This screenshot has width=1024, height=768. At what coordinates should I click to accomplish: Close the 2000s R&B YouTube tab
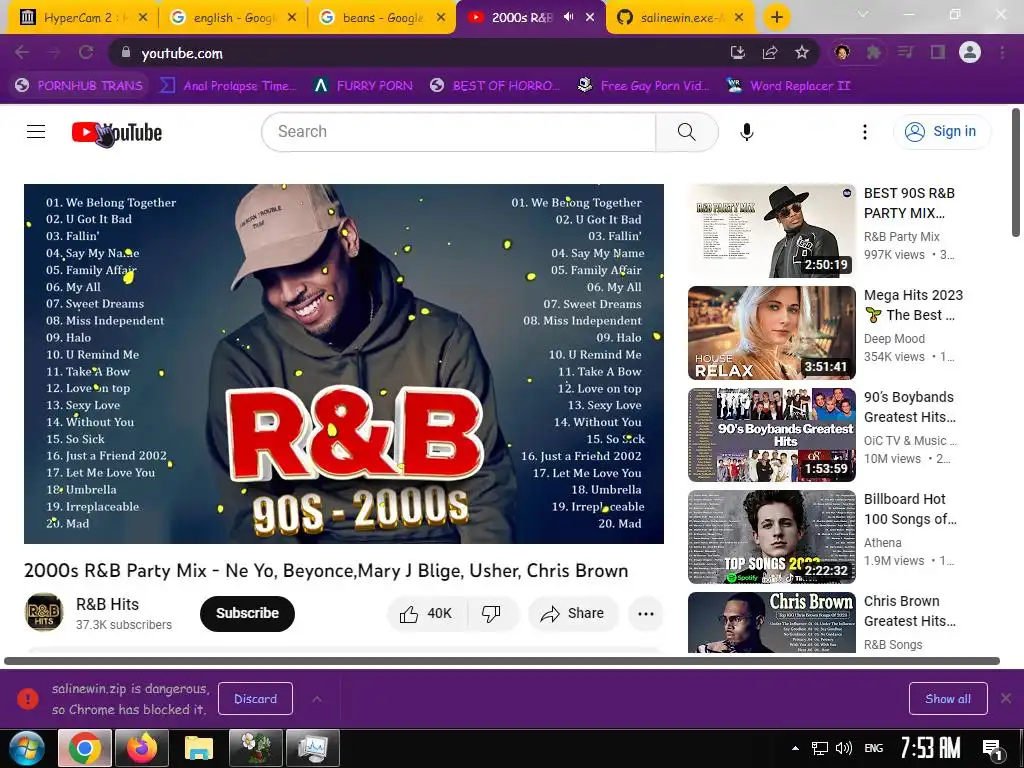[x=590, y=17]
